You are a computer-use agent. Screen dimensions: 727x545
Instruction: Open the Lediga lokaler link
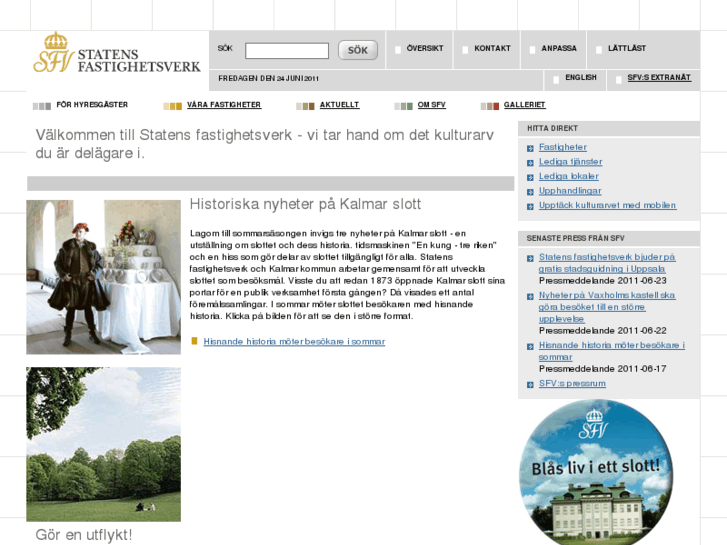point(568,176)
